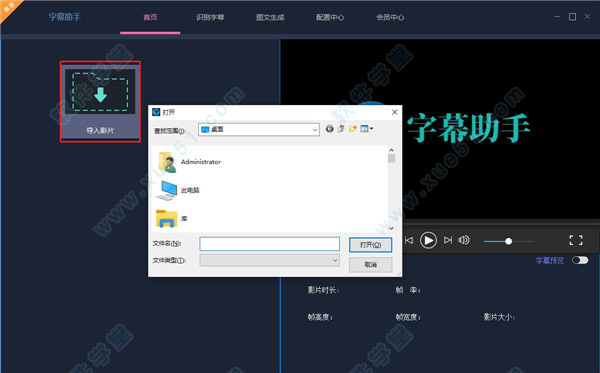600x373 pixels.
Task: Click the 打开 button in the dialog
Action: click(x=370, y=245)
